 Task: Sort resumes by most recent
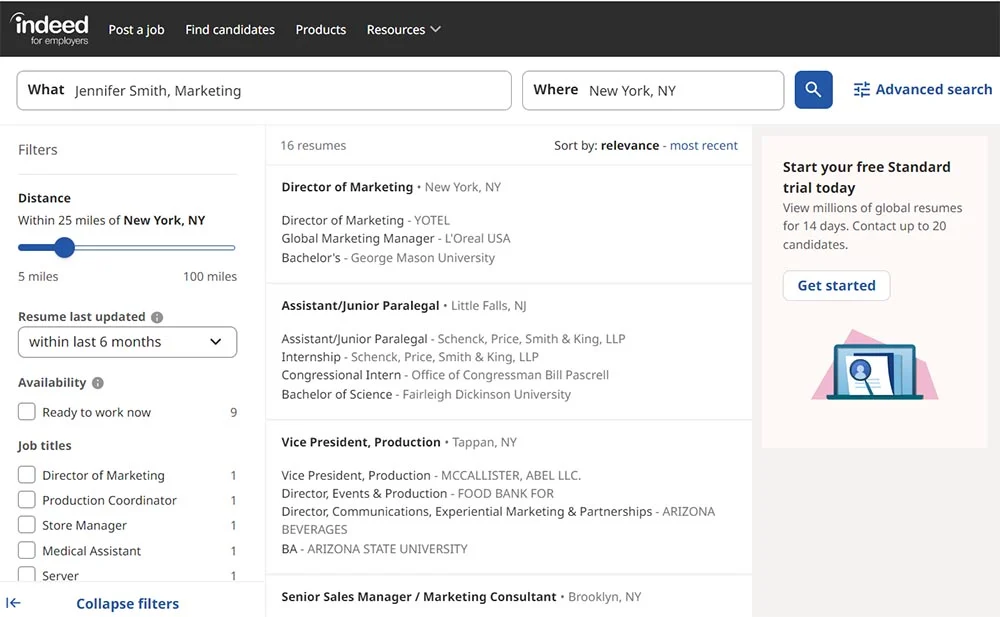[x=703, y=145]
